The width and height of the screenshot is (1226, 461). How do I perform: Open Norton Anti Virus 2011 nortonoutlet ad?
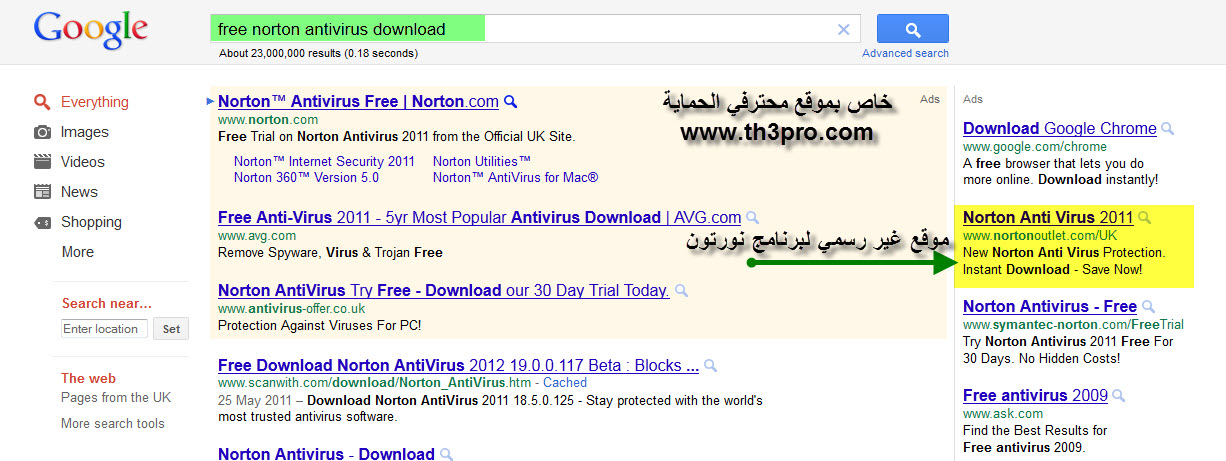tap(1048, 217)
